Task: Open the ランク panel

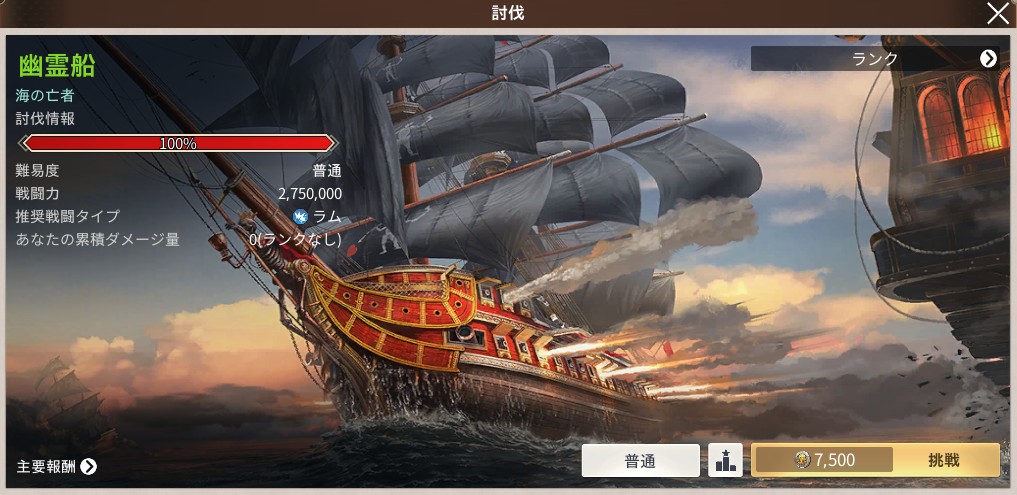Action: pos(875,58)
